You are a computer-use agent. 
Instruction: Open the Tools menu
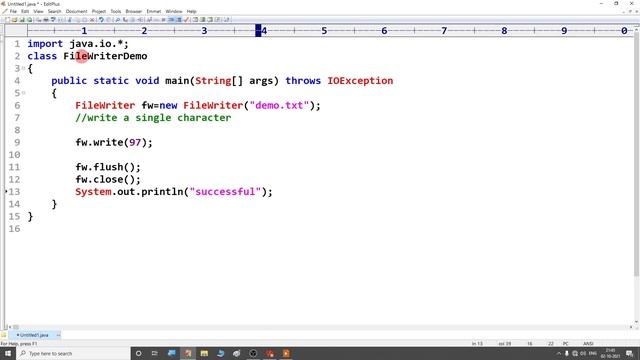pos(116,11)
